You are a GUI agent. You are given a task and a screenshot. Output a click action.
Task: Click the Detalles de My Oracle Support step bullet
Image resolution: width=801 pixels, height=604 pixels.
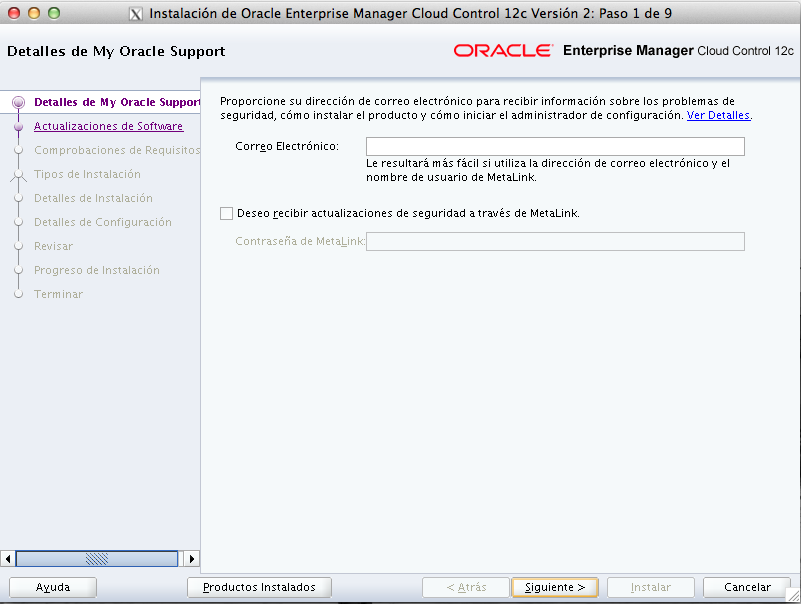(18, 103)
